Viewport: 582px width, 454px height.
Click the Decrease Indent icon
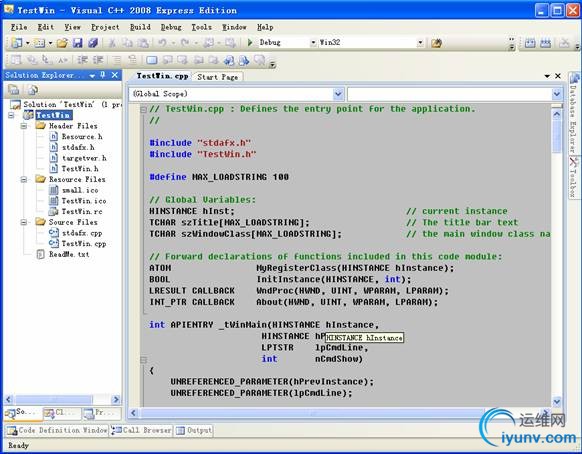tap(82, 60)
